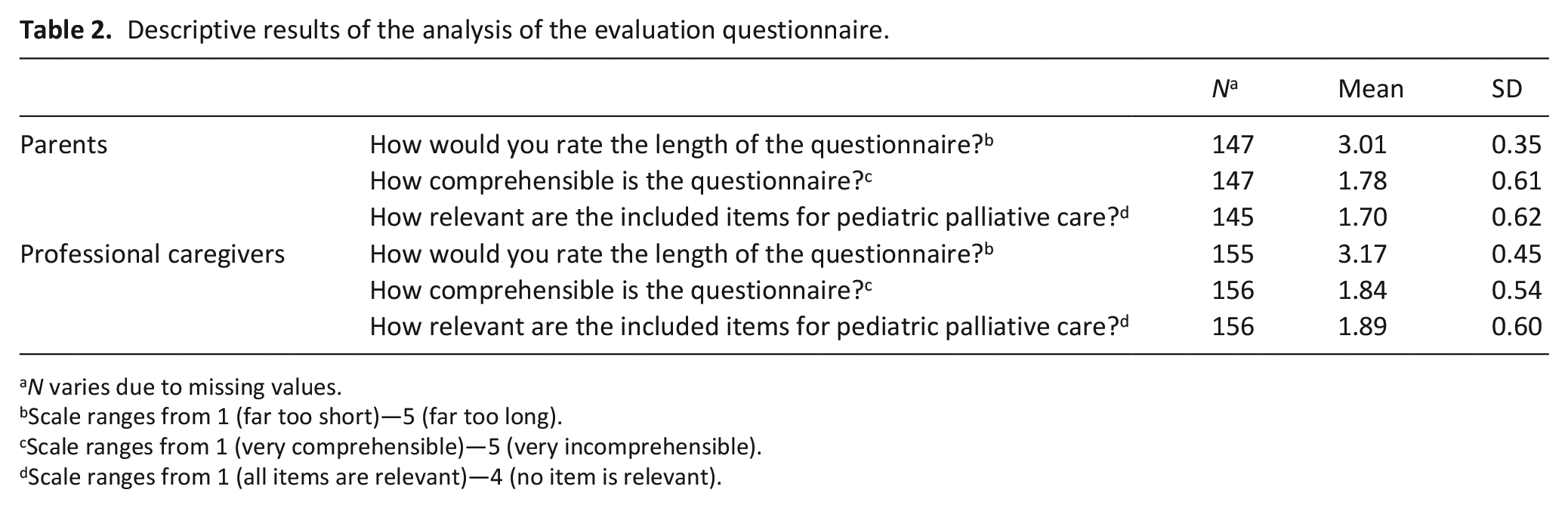Select the mean value 3.01
The image size is (1568, 508).
pyautogui.click(x=1363, y=145)
